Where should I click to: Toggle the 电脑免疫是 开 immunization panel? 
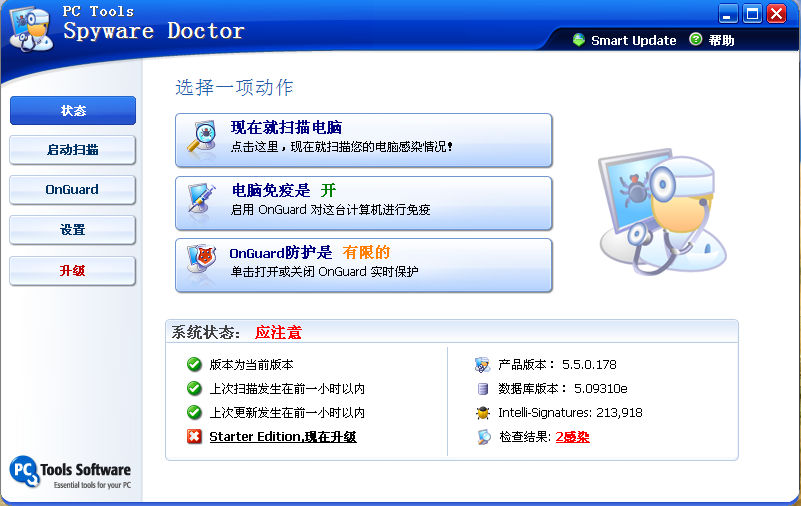(364, 203)
